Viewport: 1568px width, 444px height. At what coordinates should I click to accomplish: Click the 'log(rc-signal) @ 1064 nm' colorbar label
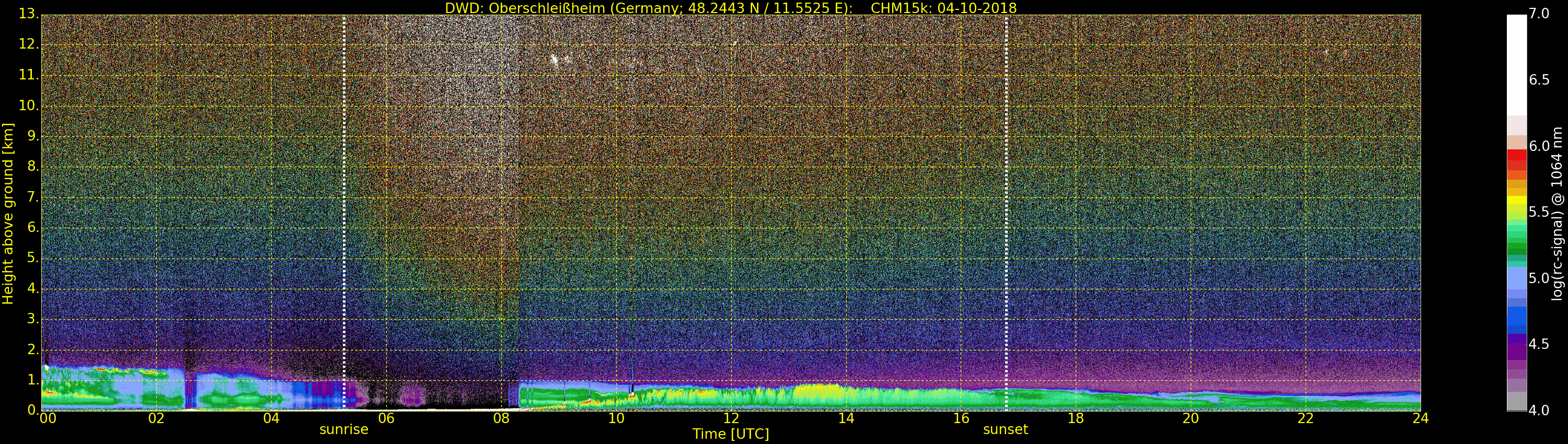tap(1557, 213)
